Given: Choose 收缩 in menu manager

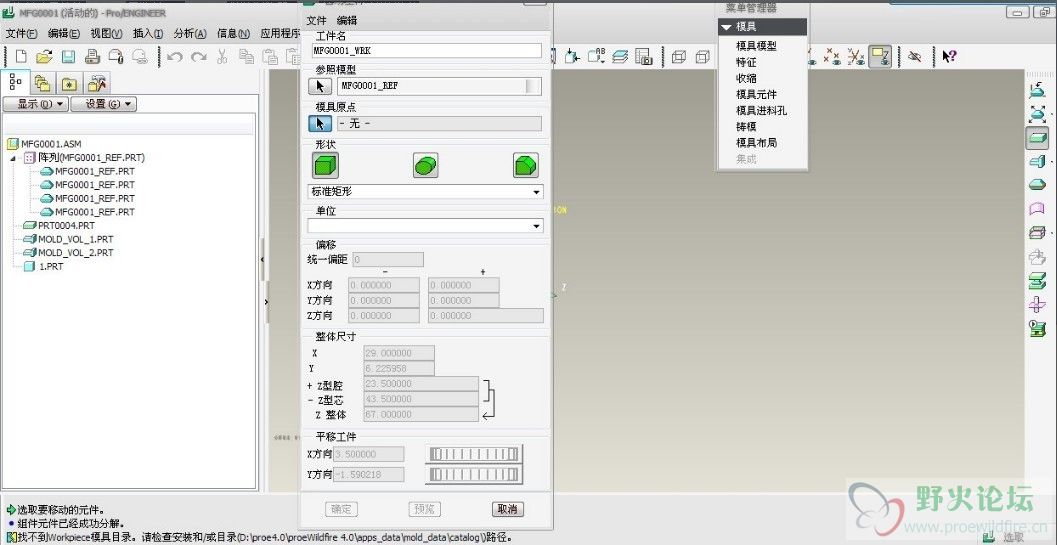Looking at the screenshot, I should coord(746,78).
